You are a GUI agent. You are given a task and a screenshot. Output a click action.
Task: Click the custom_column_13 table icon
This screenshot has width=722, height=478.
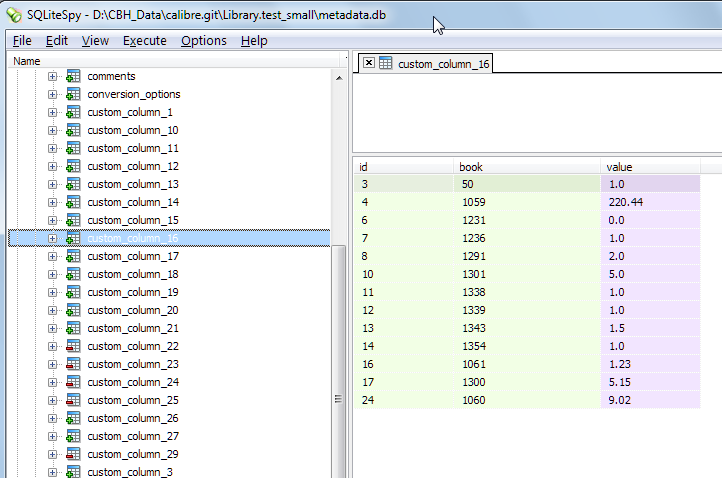point(73,184)
